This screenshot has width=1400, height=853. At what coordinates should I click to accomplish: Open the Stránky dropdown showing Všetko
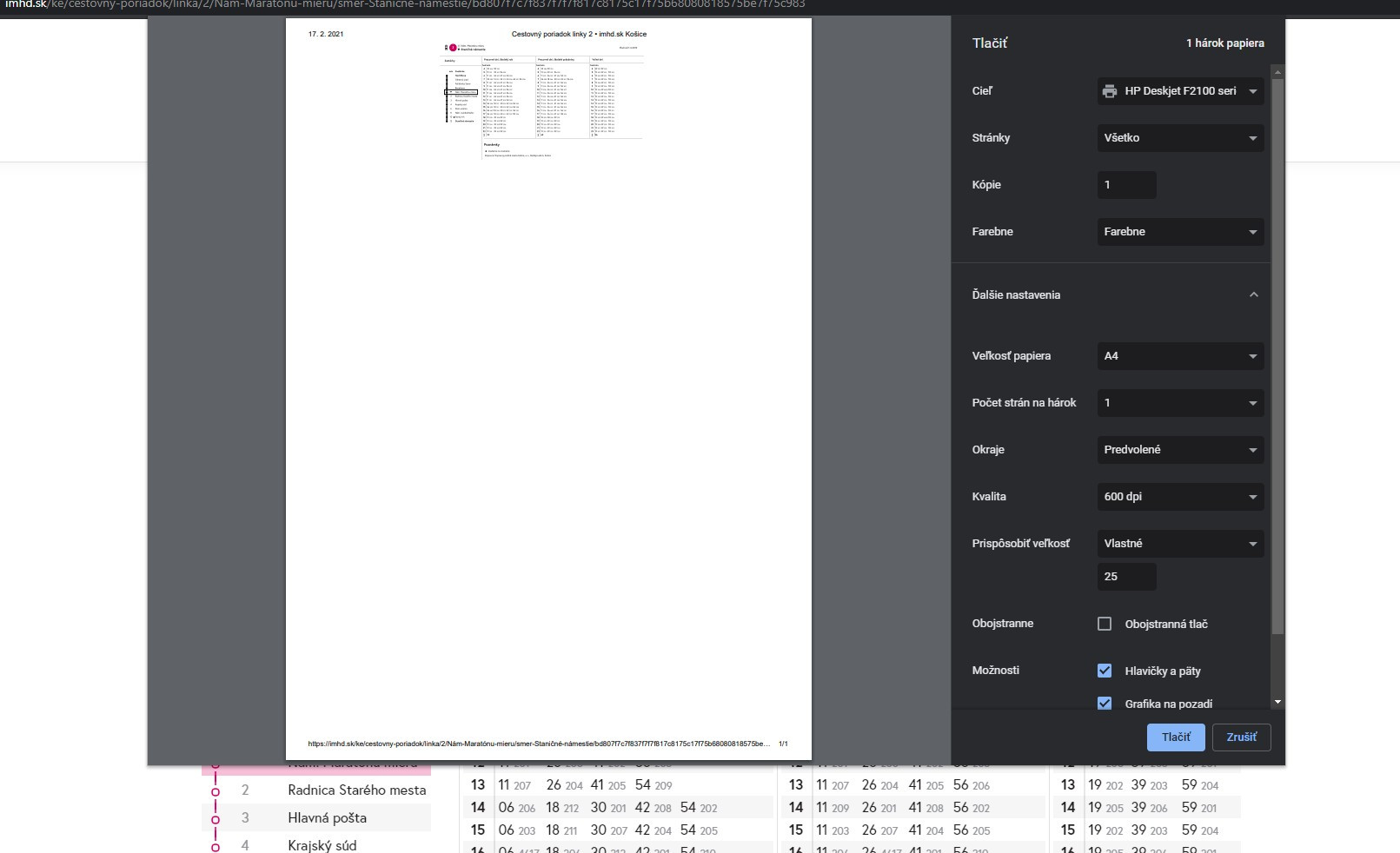(1180, 138)
